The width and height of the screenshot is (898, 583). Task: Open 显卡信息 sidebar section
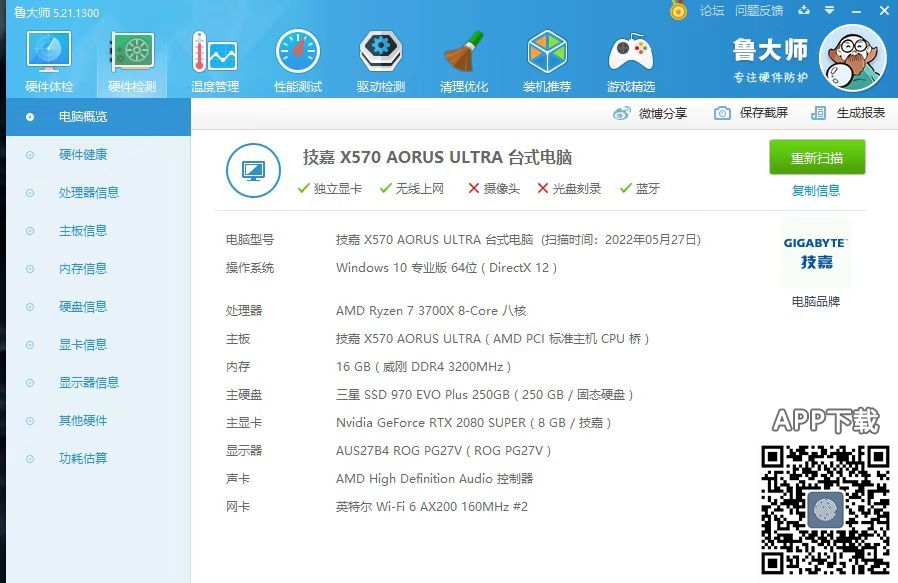click(x=82, y=345)
